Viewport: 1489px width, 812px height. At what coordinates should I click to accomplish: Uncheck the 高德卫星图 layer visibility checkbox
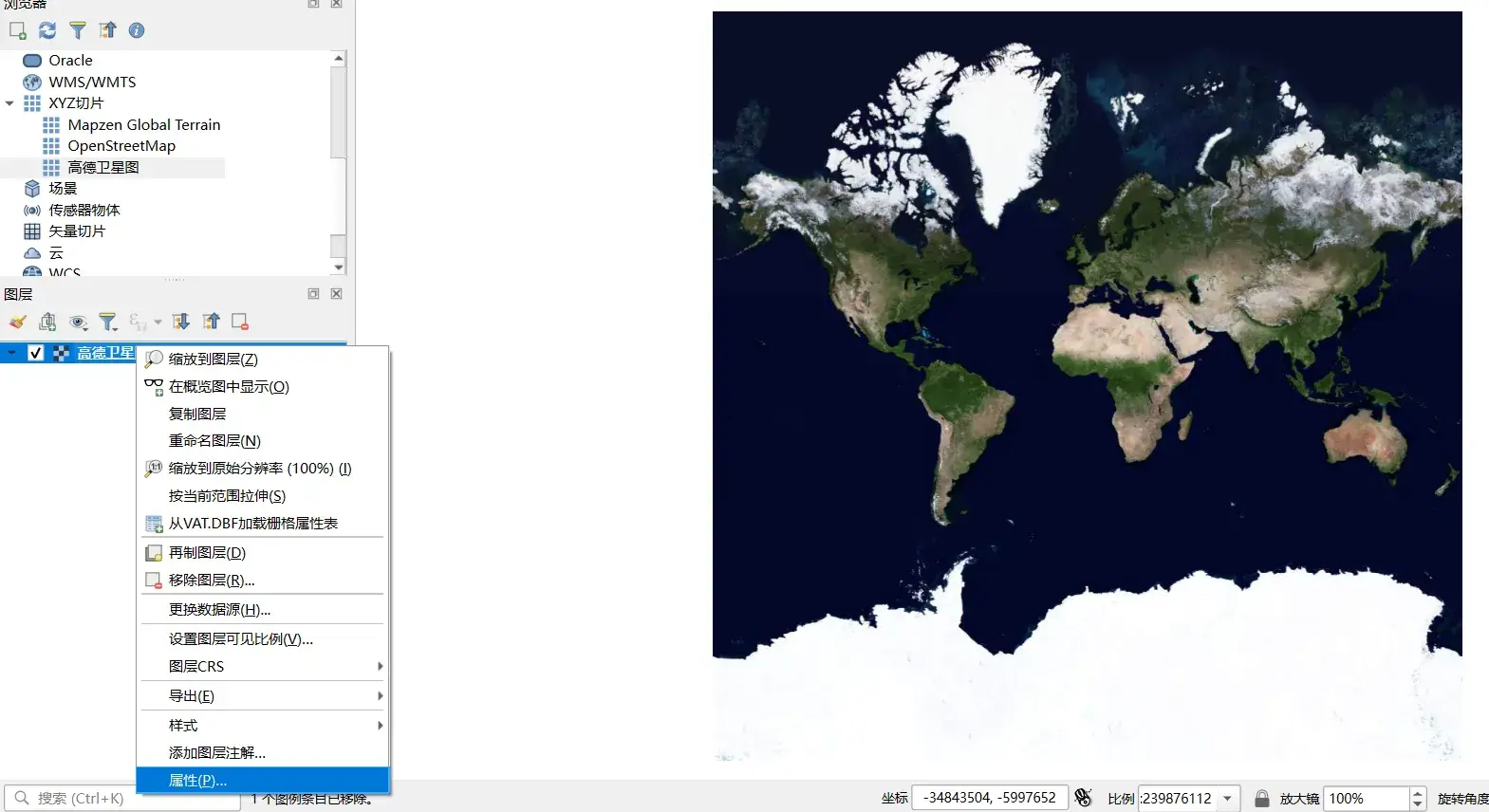point(36,354)
